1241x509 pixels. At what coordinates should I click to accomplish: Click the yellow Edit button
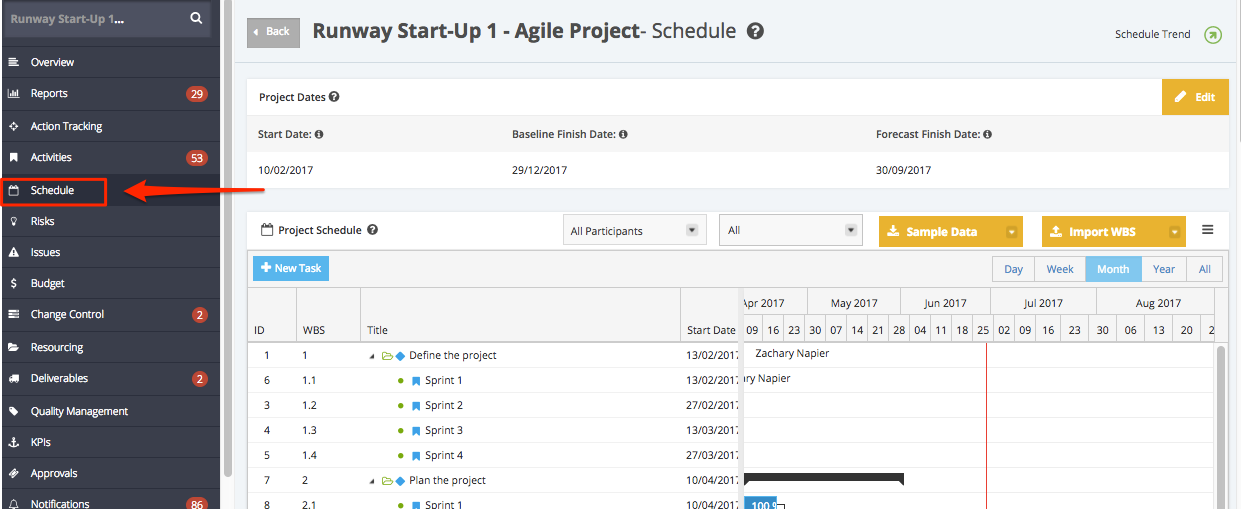[x=1195, y=97]
